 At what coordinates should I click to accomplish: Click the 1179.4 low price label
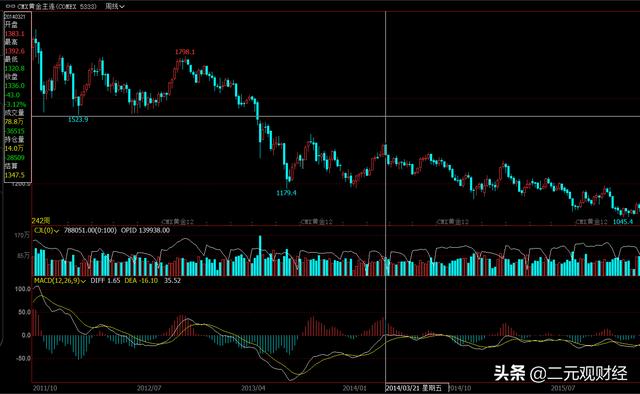pos(287,193)
